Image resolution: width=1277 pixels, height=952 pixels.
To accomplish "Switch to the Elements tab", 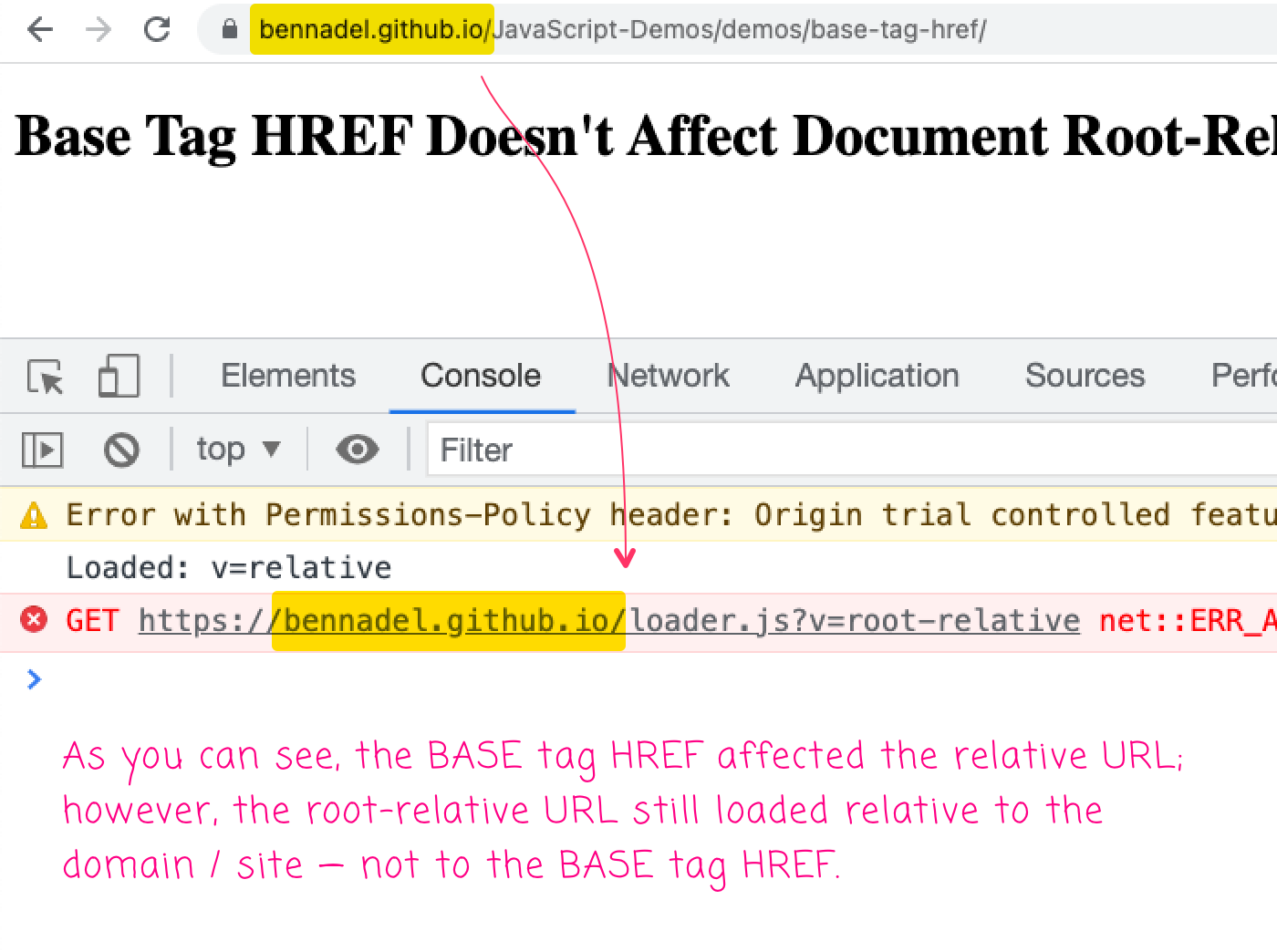I will [x=288, y=376].
